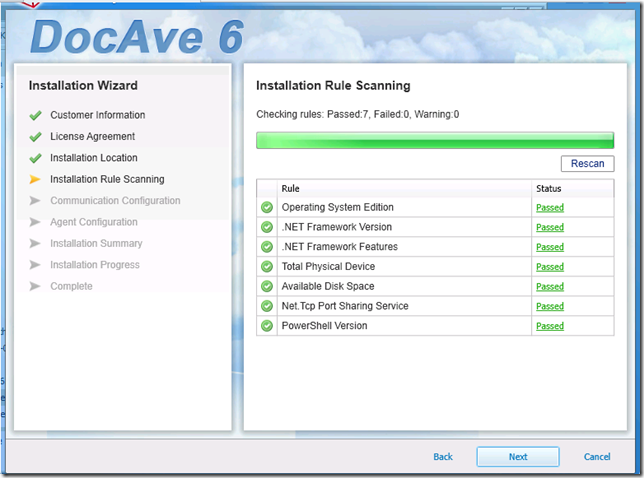The image size is (644, 478).
Task: Click the passed icon for .NET Framework Version
Action: pos(267,227)
